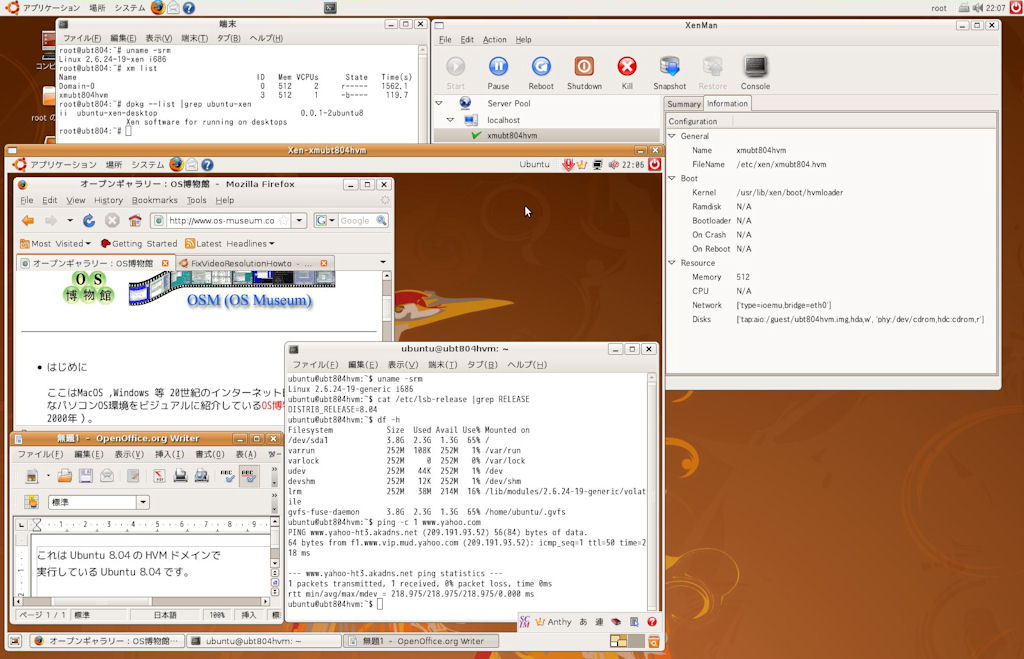The image size is (1024, 659).
Task: Collapse the Server Pool tree node
Action: point(439,103)
